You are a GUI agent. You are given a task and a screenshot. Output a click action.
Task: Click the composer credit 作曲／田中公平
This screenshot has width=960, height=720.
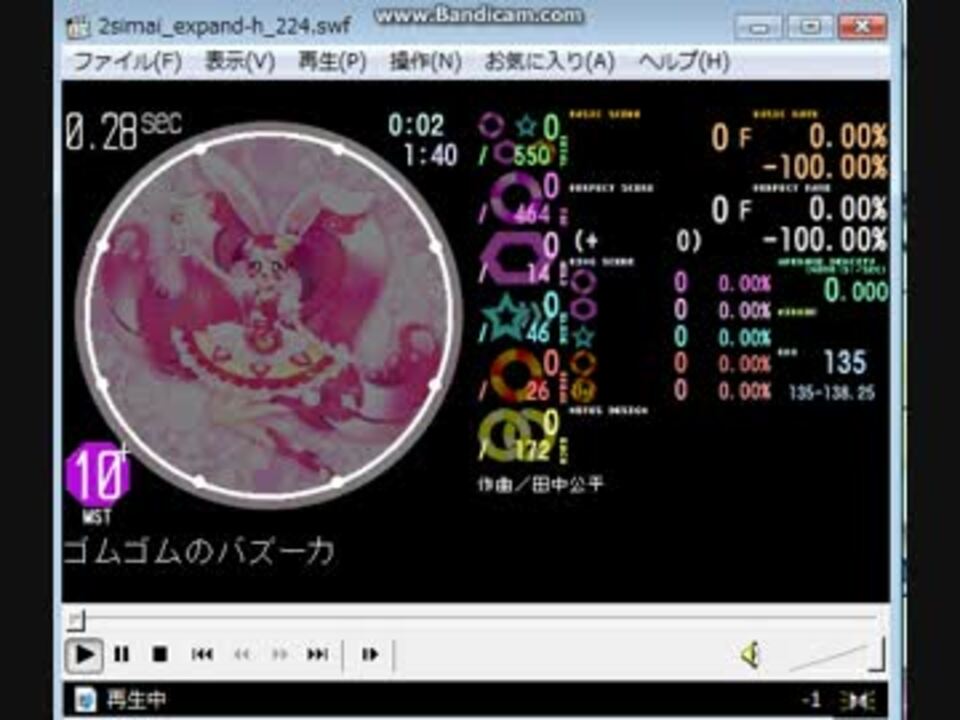541,485
